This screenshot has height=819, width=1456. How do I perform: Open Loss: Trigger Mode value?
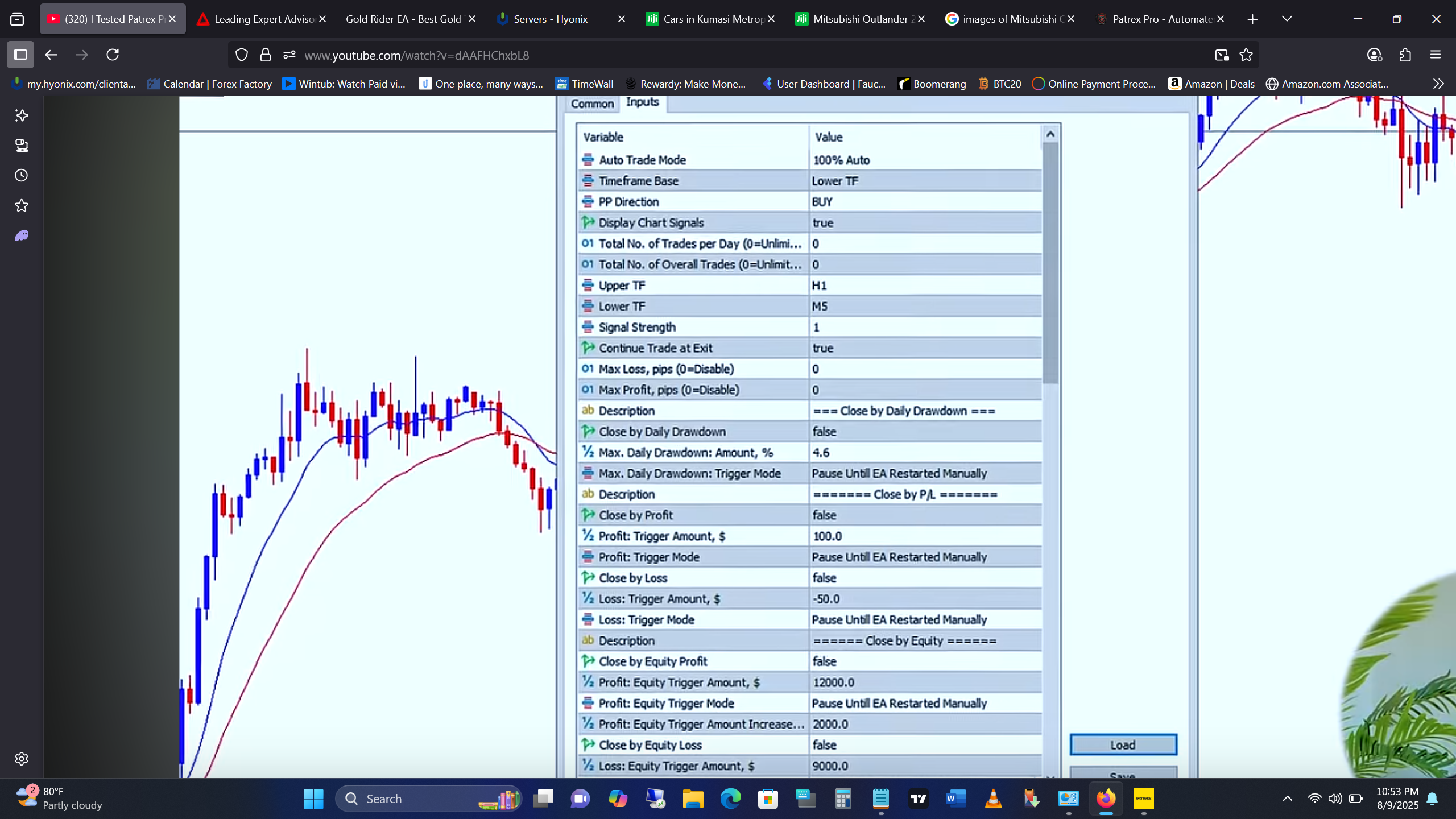925,619
